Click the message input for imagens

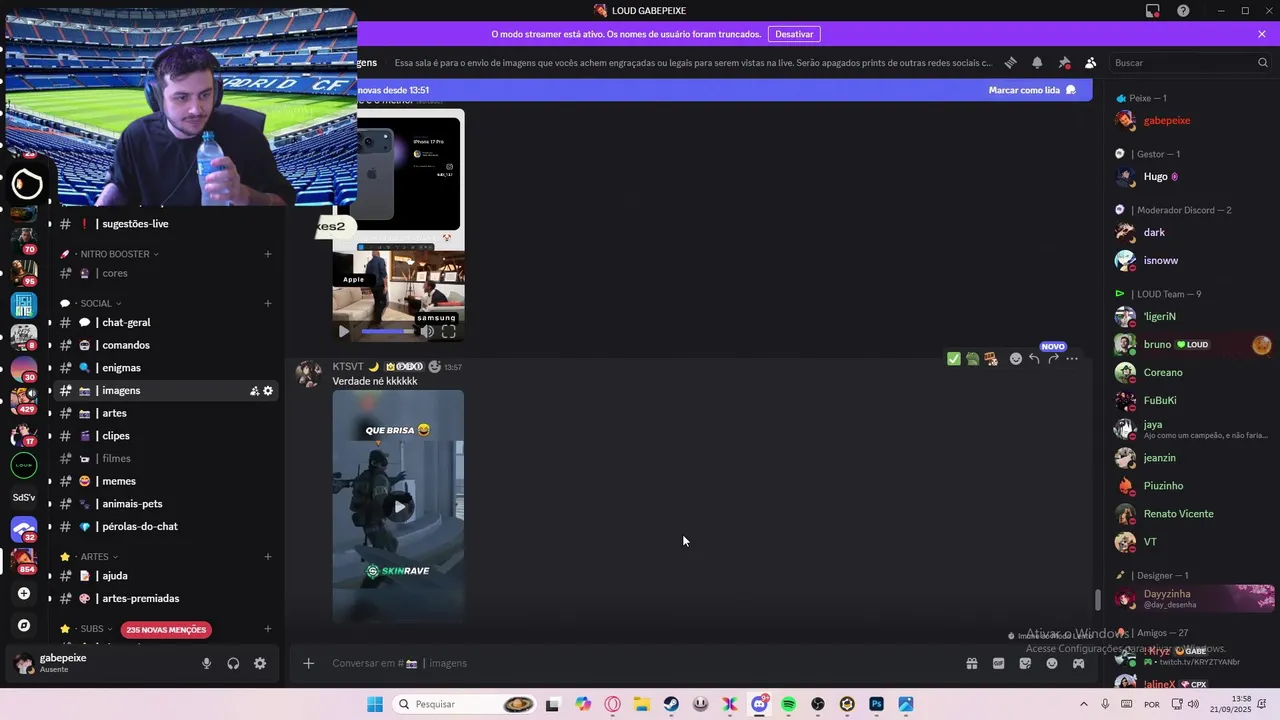point(640,663)
